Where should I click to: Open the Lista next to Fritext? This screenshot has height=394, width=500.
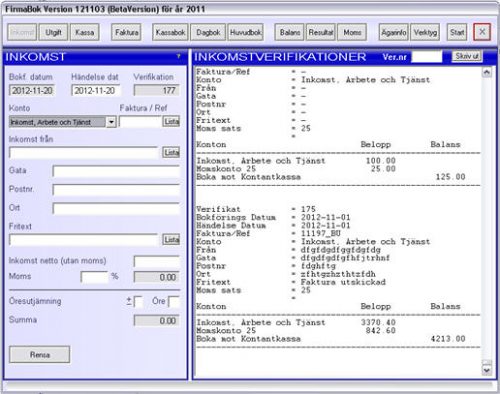pyautogui.click(x=171, y=240)
